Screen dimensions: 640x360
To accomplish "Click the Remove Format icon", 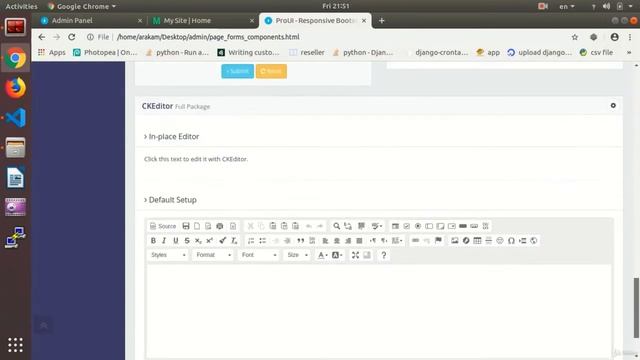I will click(x=234, y=241).
